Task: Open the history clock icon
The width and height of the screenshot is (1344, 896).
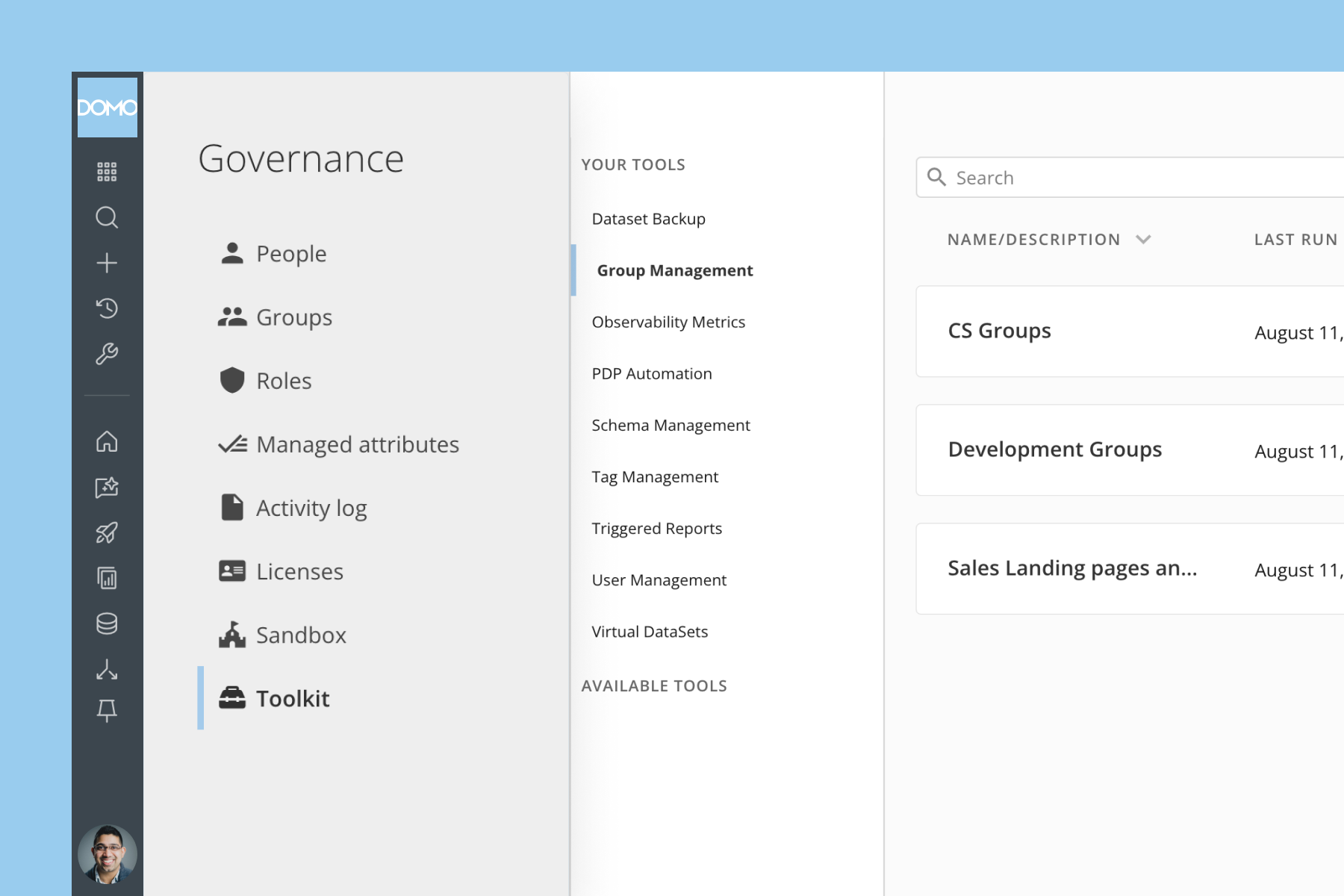Action: pyautogui.click(x=107, y=308)
